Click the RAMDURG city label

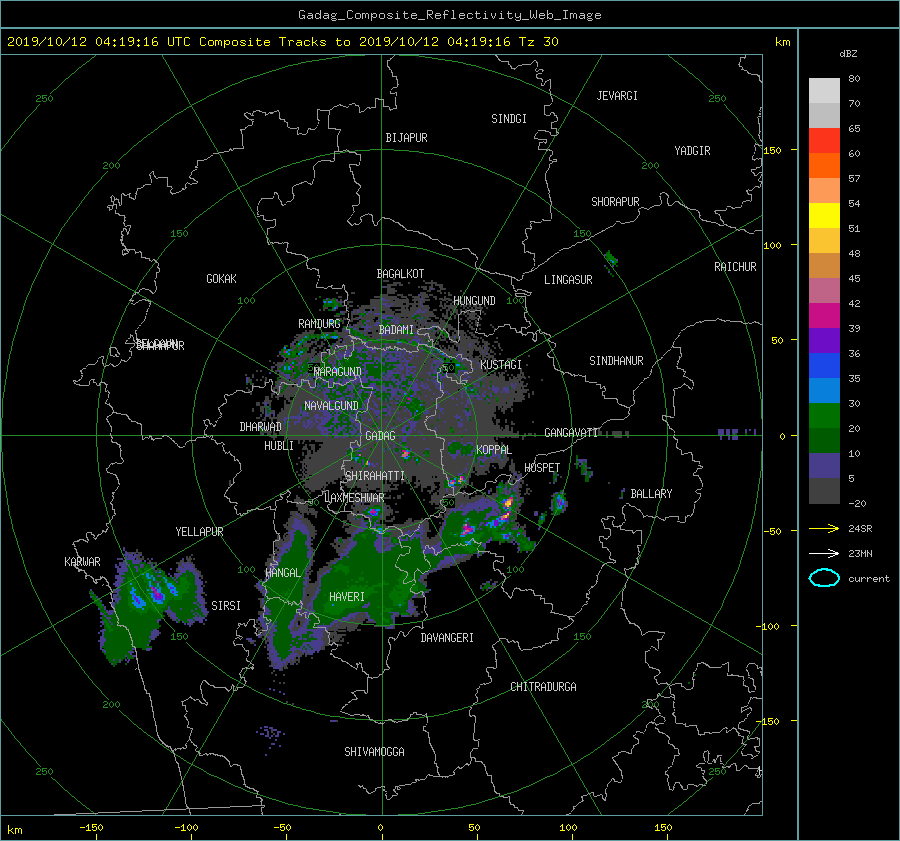[319, 324]
